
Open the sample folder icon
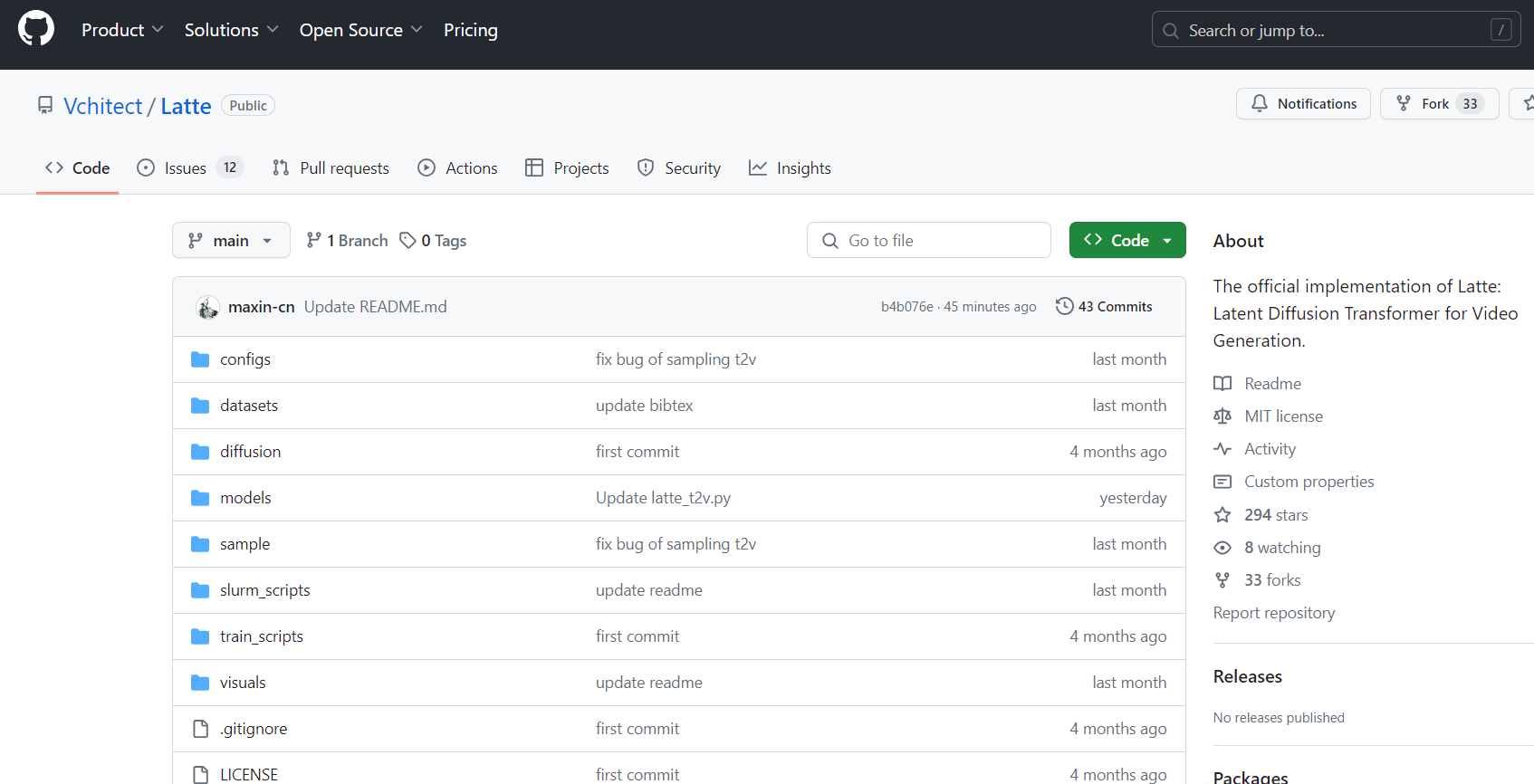click(x=200, y=544)
